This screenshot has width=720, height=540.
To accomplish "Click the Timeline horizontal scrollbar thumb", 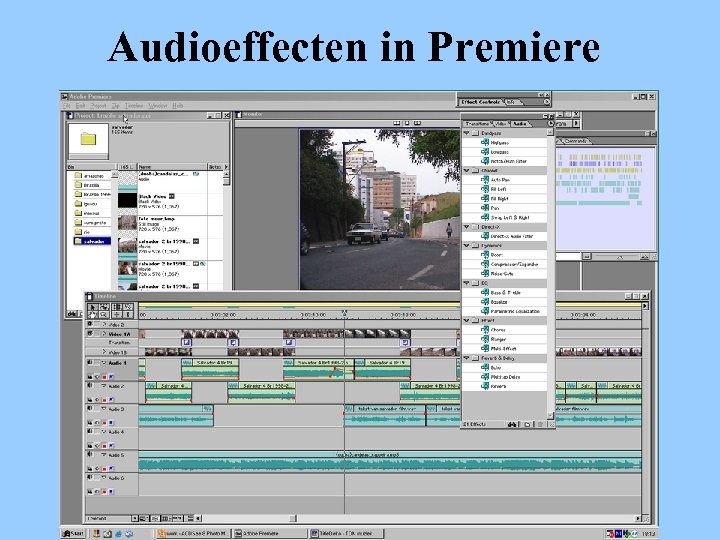I will [x=292, y=518].
